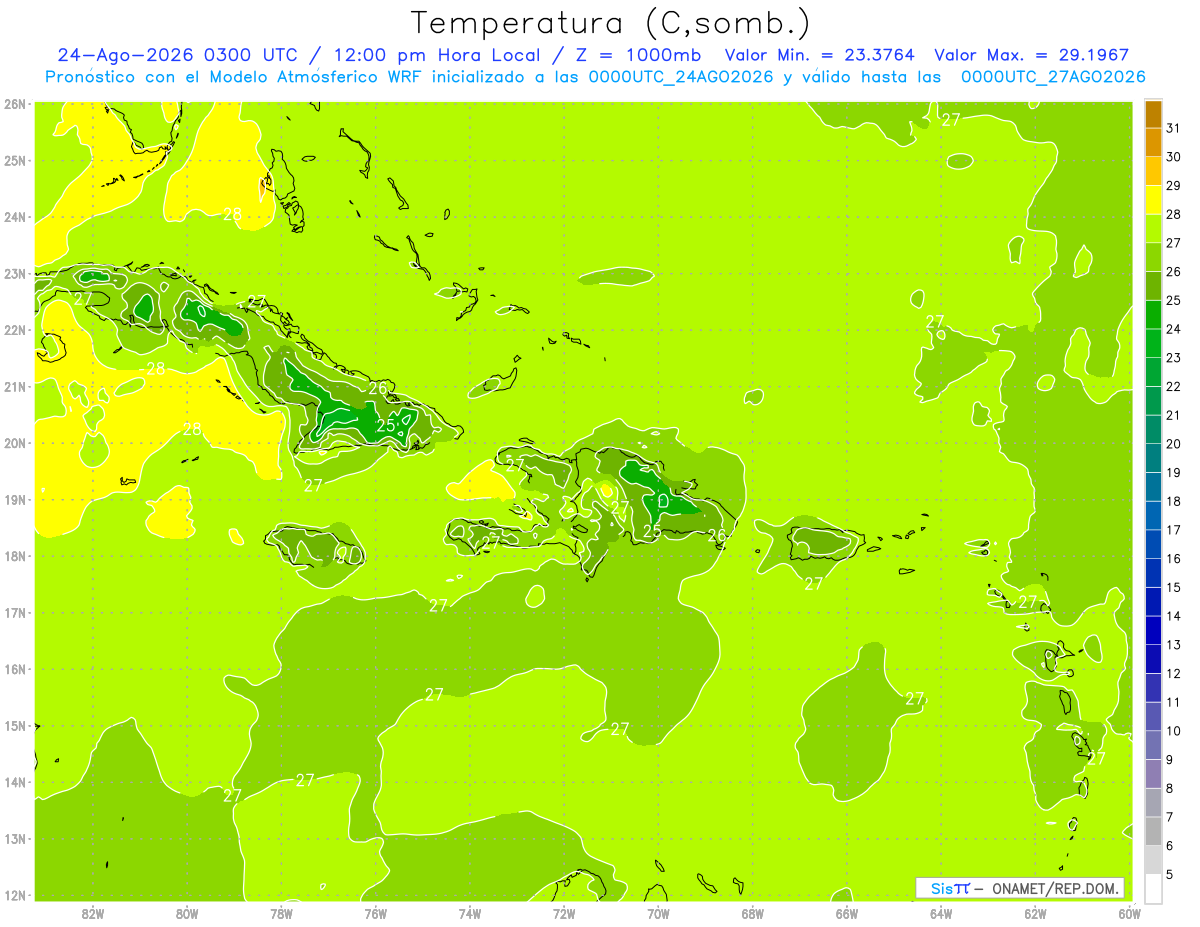
Task: Click the "22N" latitude axis label
Action: pyautogui.click(x=15, y=330)
